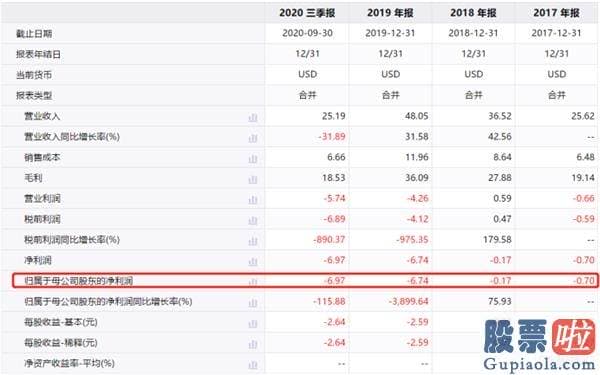
Task: Click the 净利润 row label
Action: pos(38,261)
